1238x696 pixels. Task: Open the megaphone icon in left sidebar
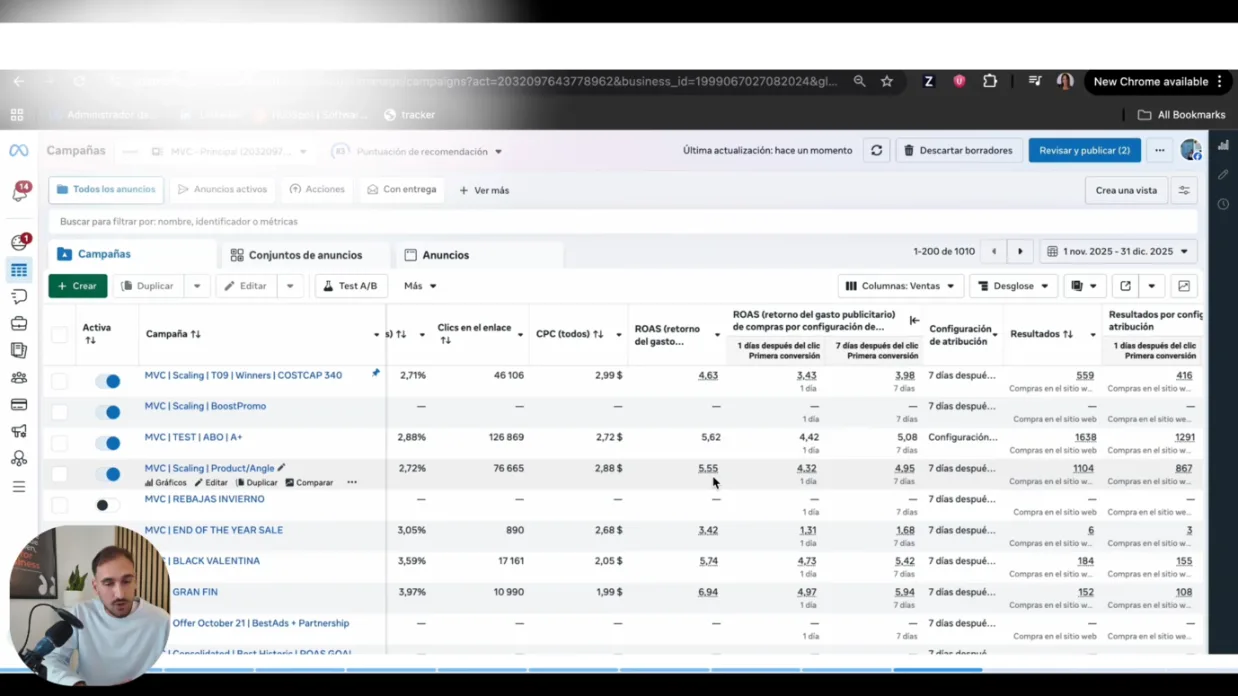pyautogui.click(x=19, y=432)
